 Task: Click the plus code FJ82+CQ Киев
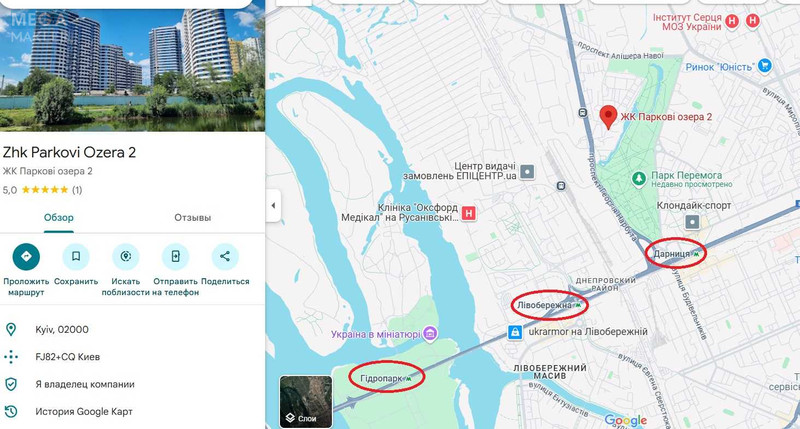(67, 357)
